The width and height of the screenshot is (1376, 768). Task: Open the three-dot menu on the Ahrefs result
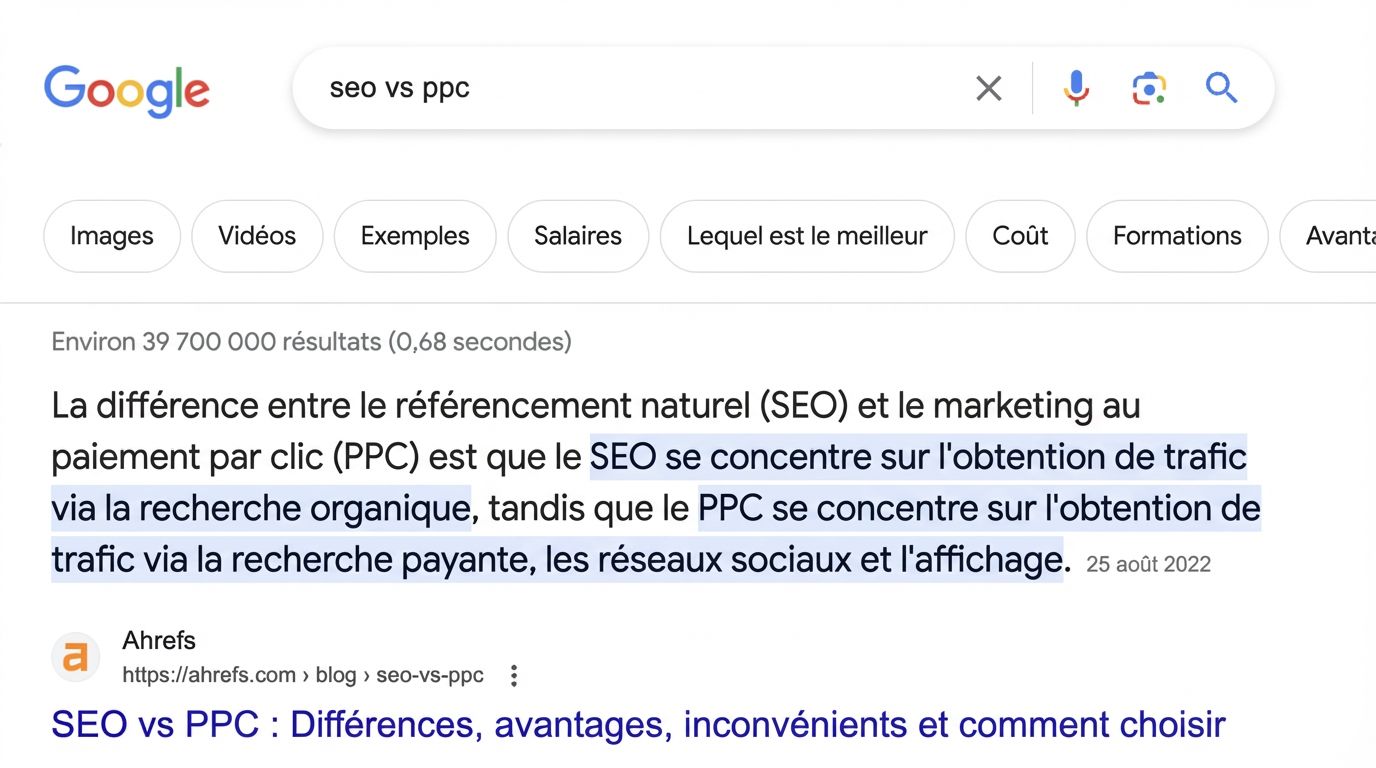click(x=513, y=675)
